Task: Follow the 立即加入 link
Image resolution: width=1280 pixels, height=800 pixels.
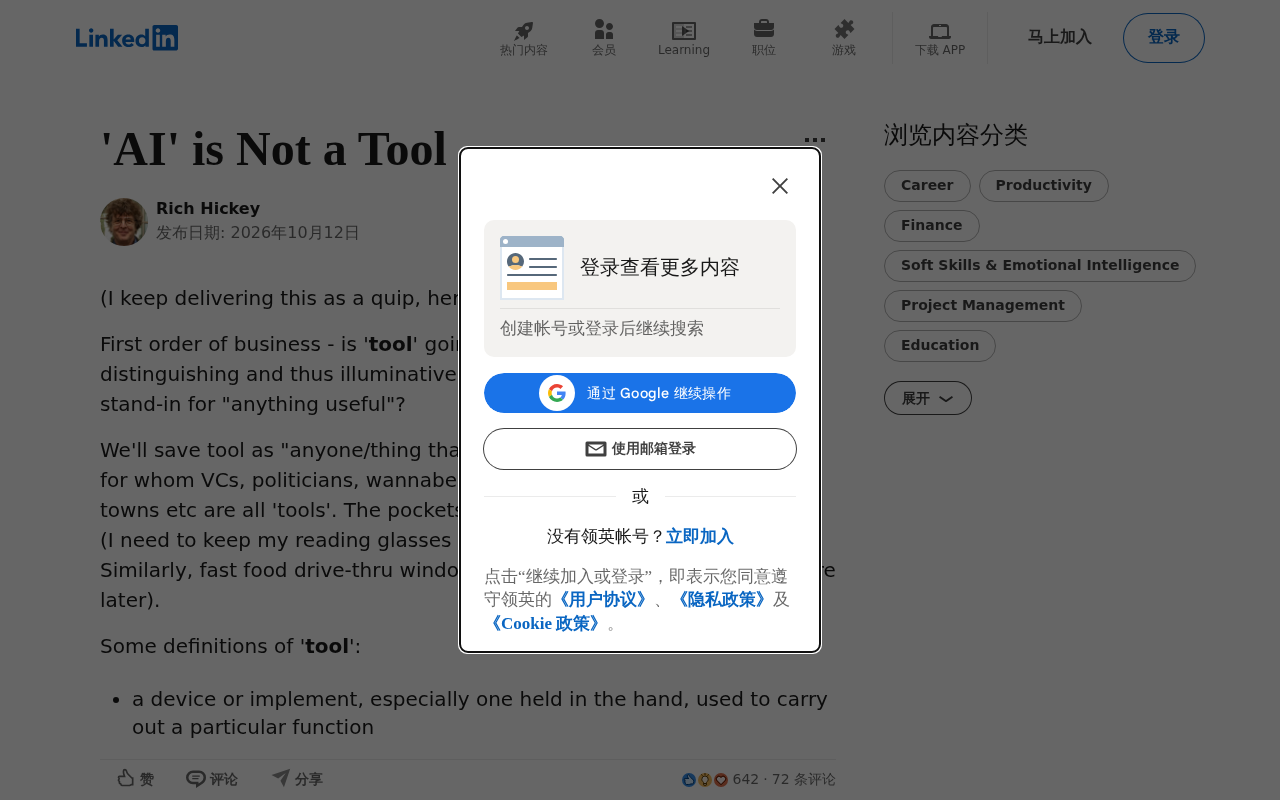Action: 700,537
